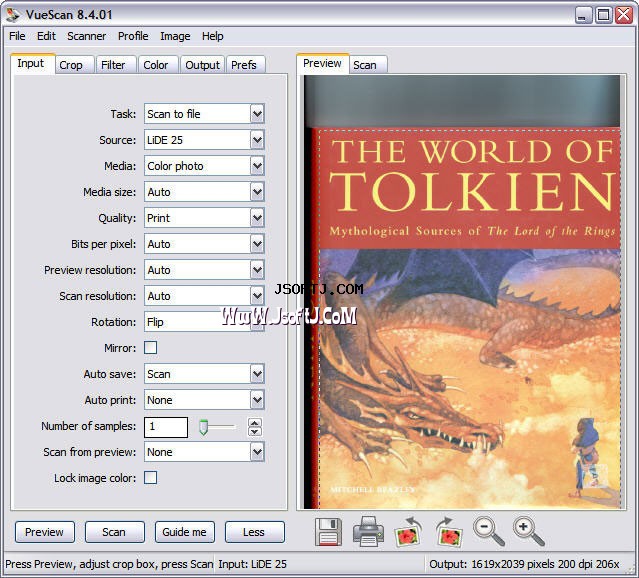Screen dimensions: 639x578
Task: Select the Input tab
Action: tap(33, 64)
